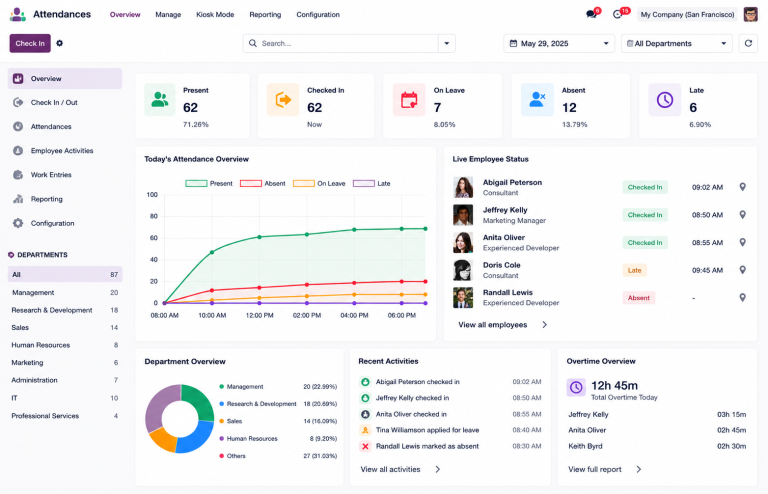Screen dimensions: 768x494
Task: Open the Reporting top menu
Action: pyautogui.click(x=265, y=15)
